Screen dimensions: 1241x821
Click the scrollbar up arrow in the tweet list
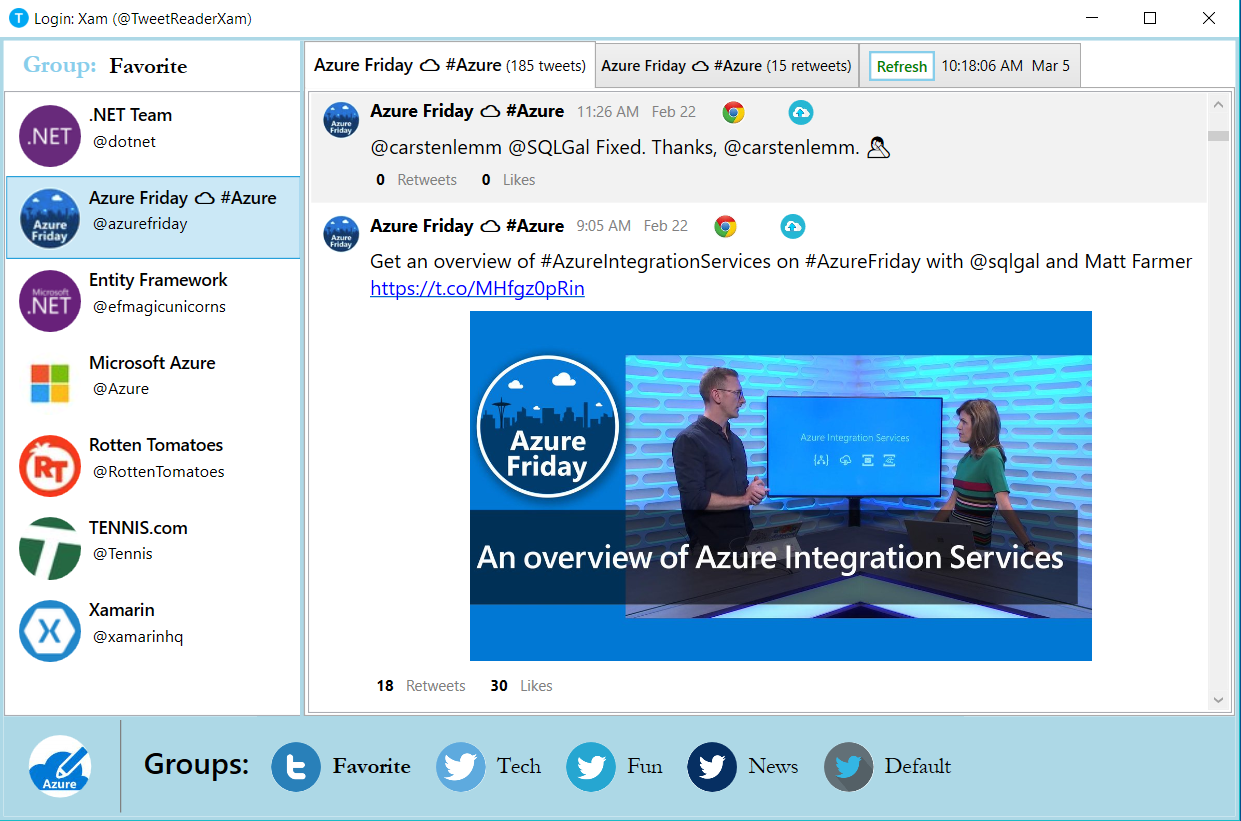pos(1218,104)
